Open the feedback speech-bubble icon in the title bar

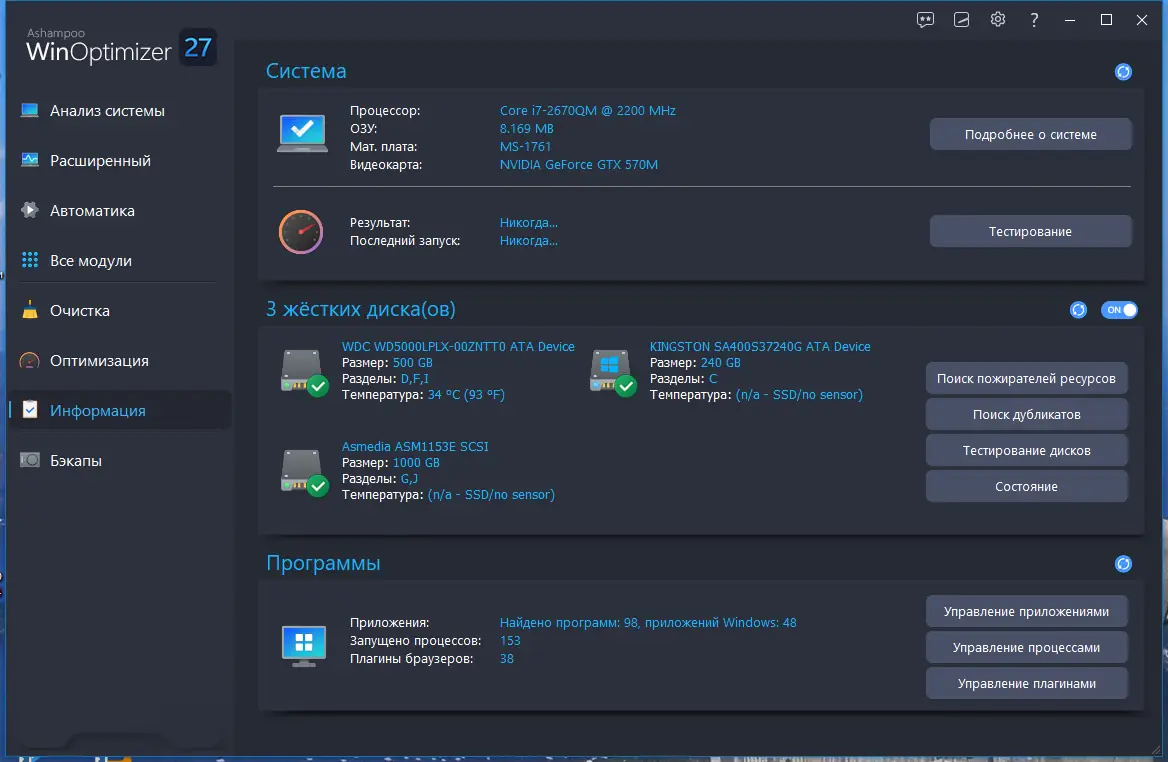click(x=925, y=20)
